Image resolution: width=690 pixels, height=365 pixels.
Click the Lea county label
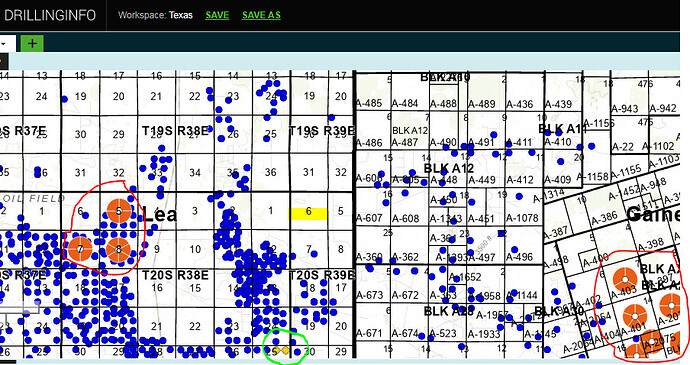(160, 214)
